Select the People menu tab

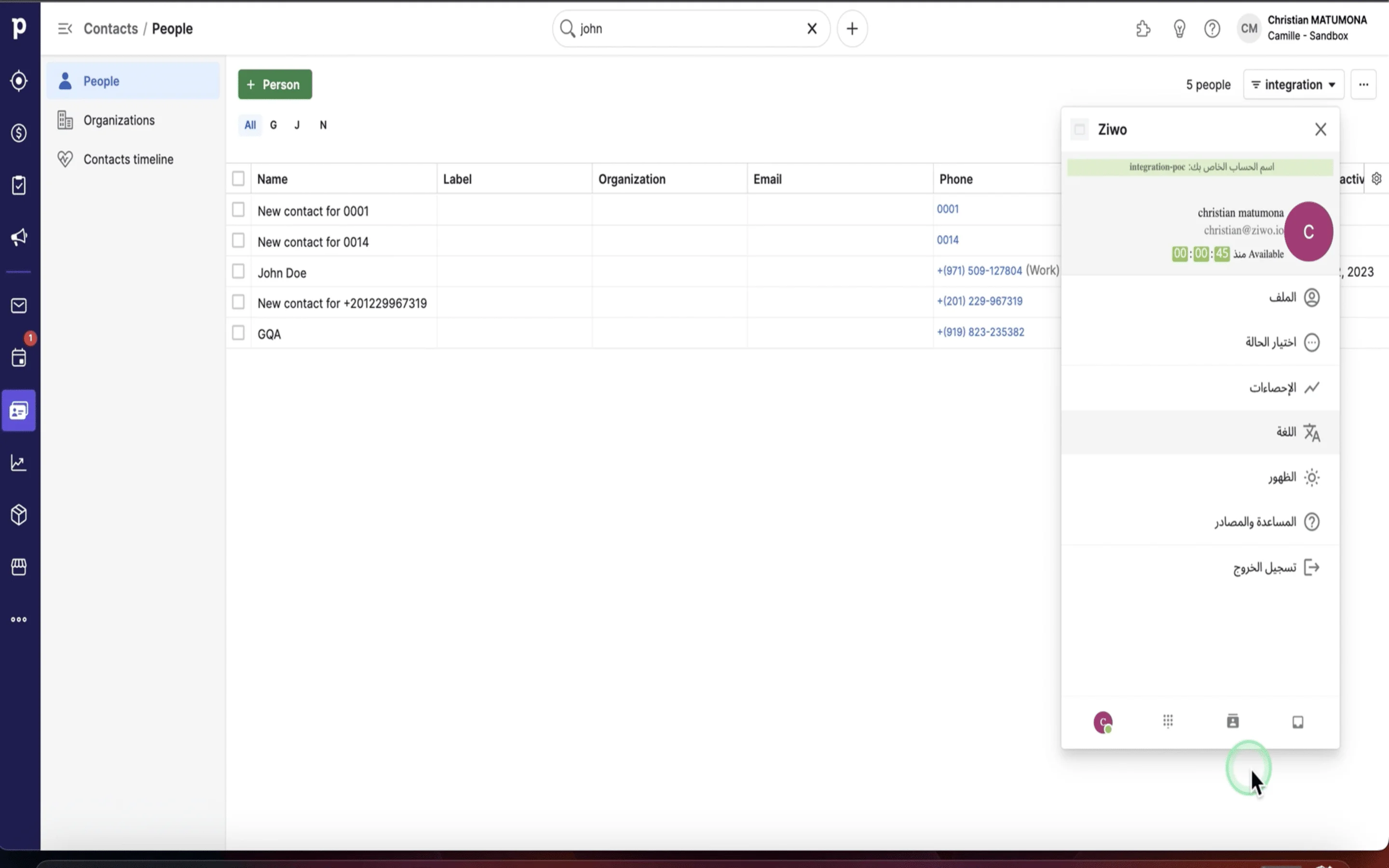[102, 81]
